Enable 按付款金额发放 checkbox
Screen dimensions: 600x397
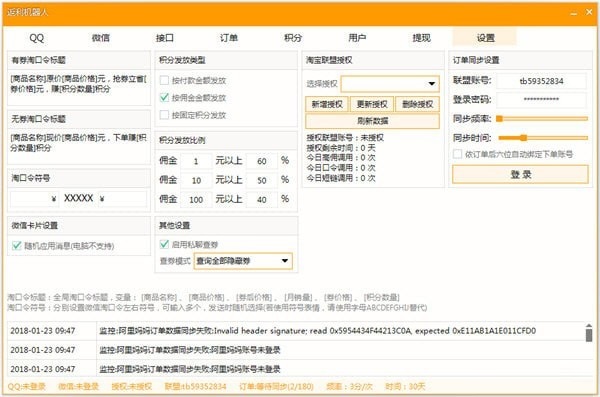coord(164,80)
